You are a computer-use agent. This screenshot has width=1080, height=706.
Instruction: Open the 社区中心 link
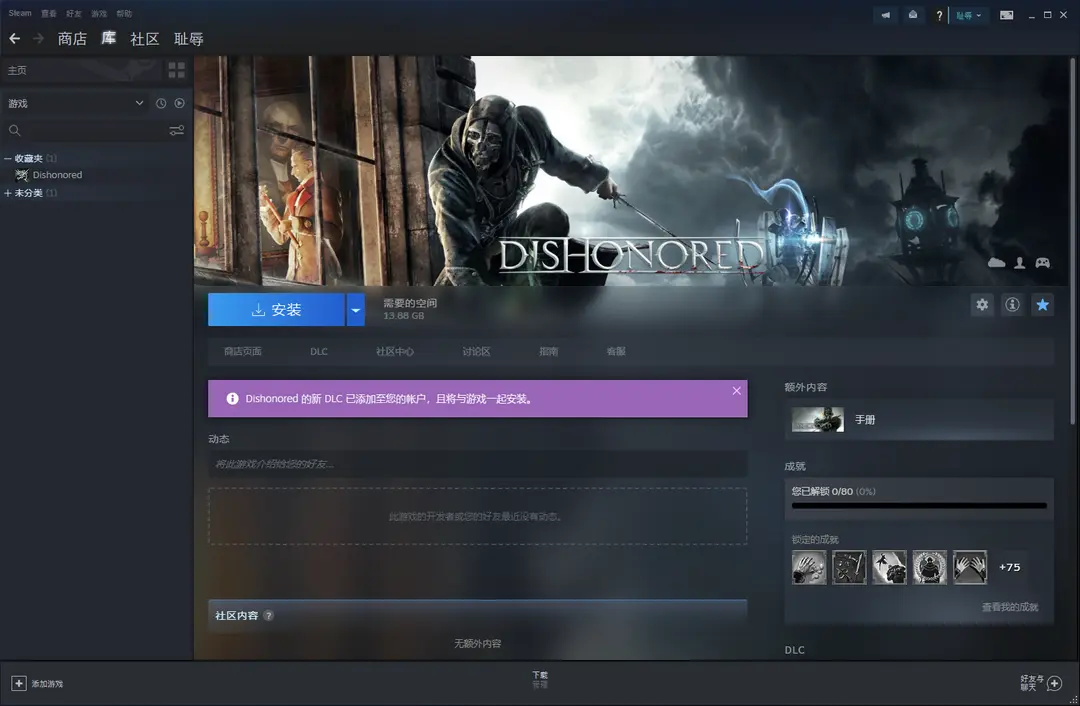395,351
